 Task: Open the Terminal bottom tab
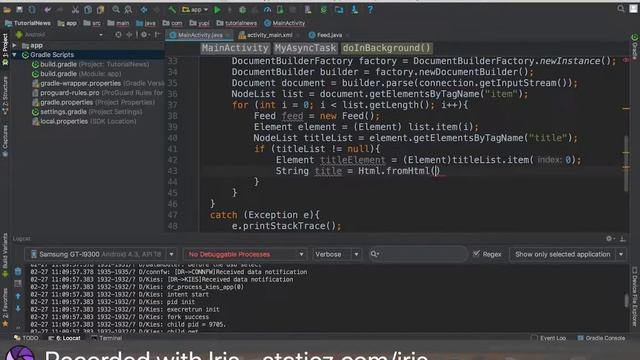(x=107, y=338)
